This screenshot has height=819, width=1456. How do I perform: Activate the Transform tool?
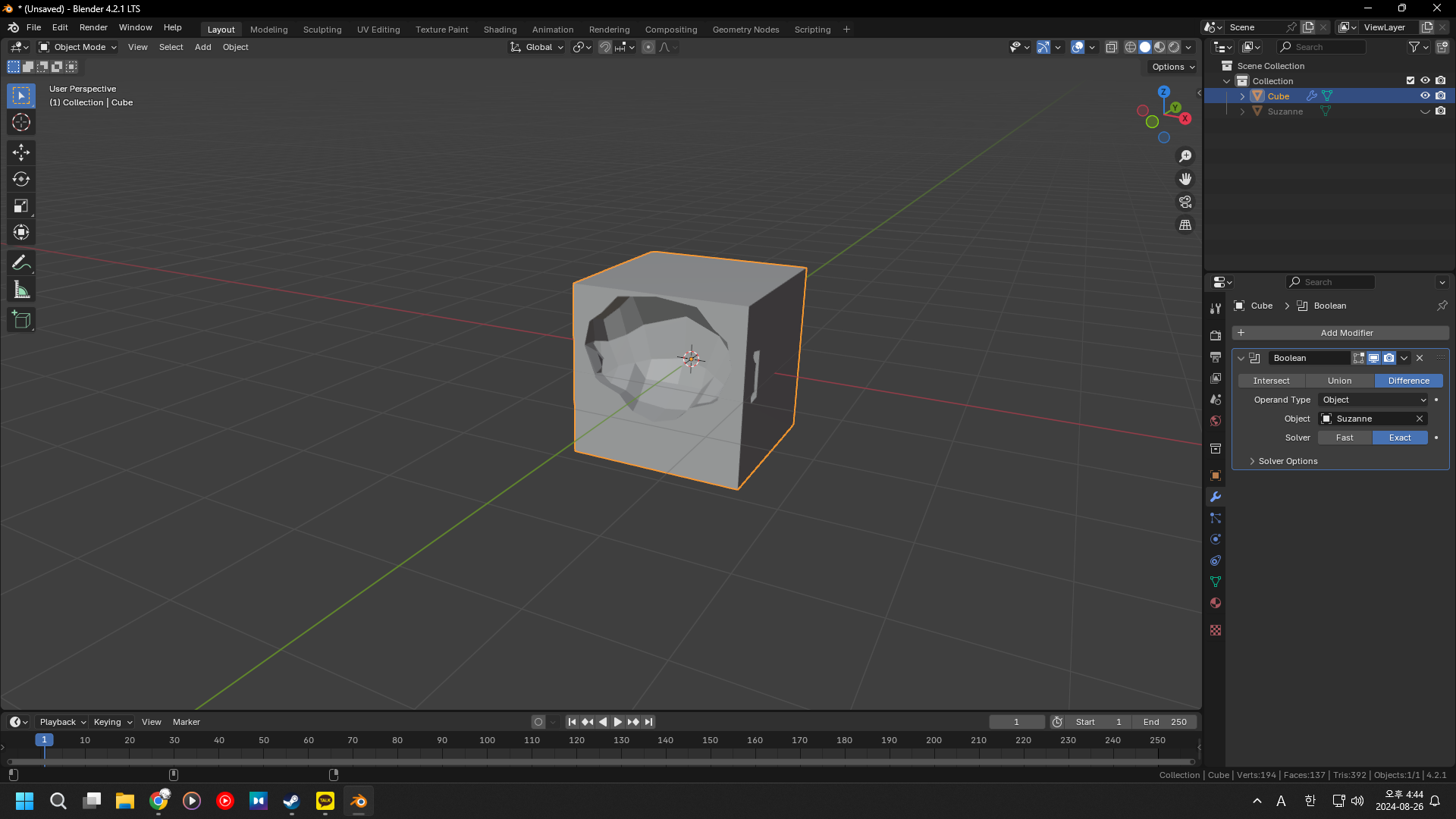21,232
